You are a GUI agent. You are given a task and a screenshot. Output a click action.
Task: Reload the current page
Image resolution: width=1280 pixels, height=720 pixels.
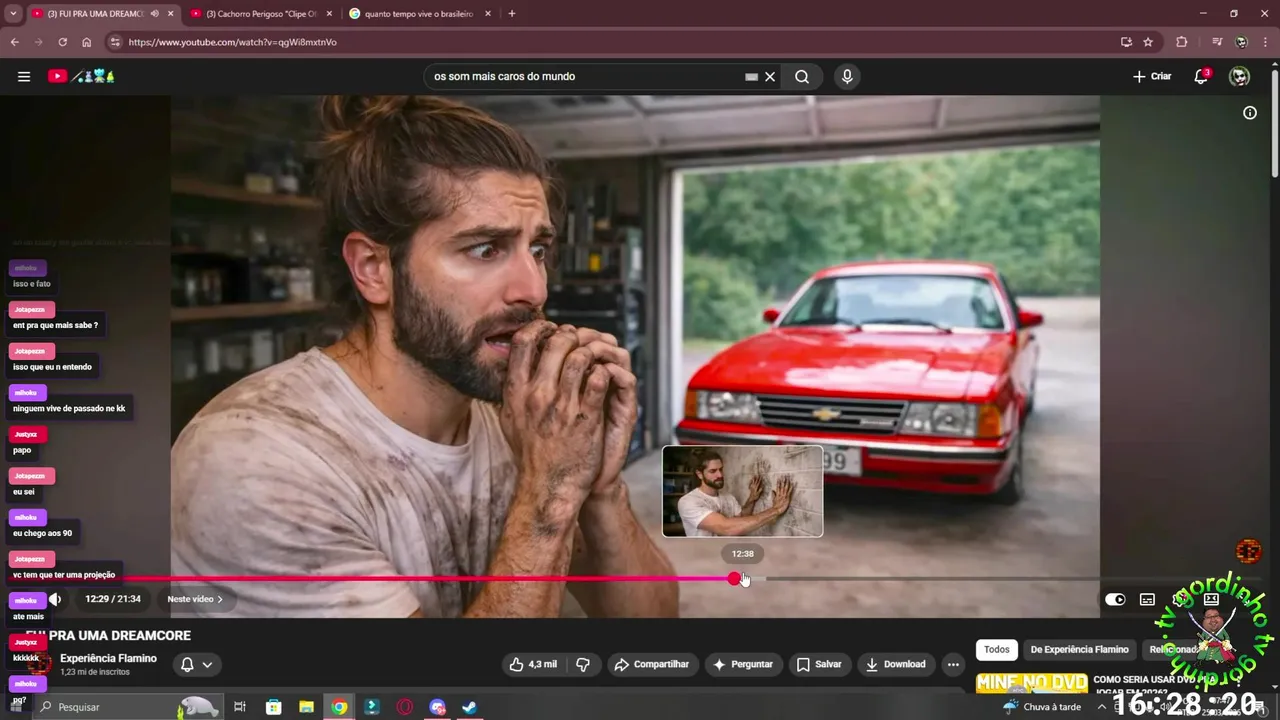62,42
